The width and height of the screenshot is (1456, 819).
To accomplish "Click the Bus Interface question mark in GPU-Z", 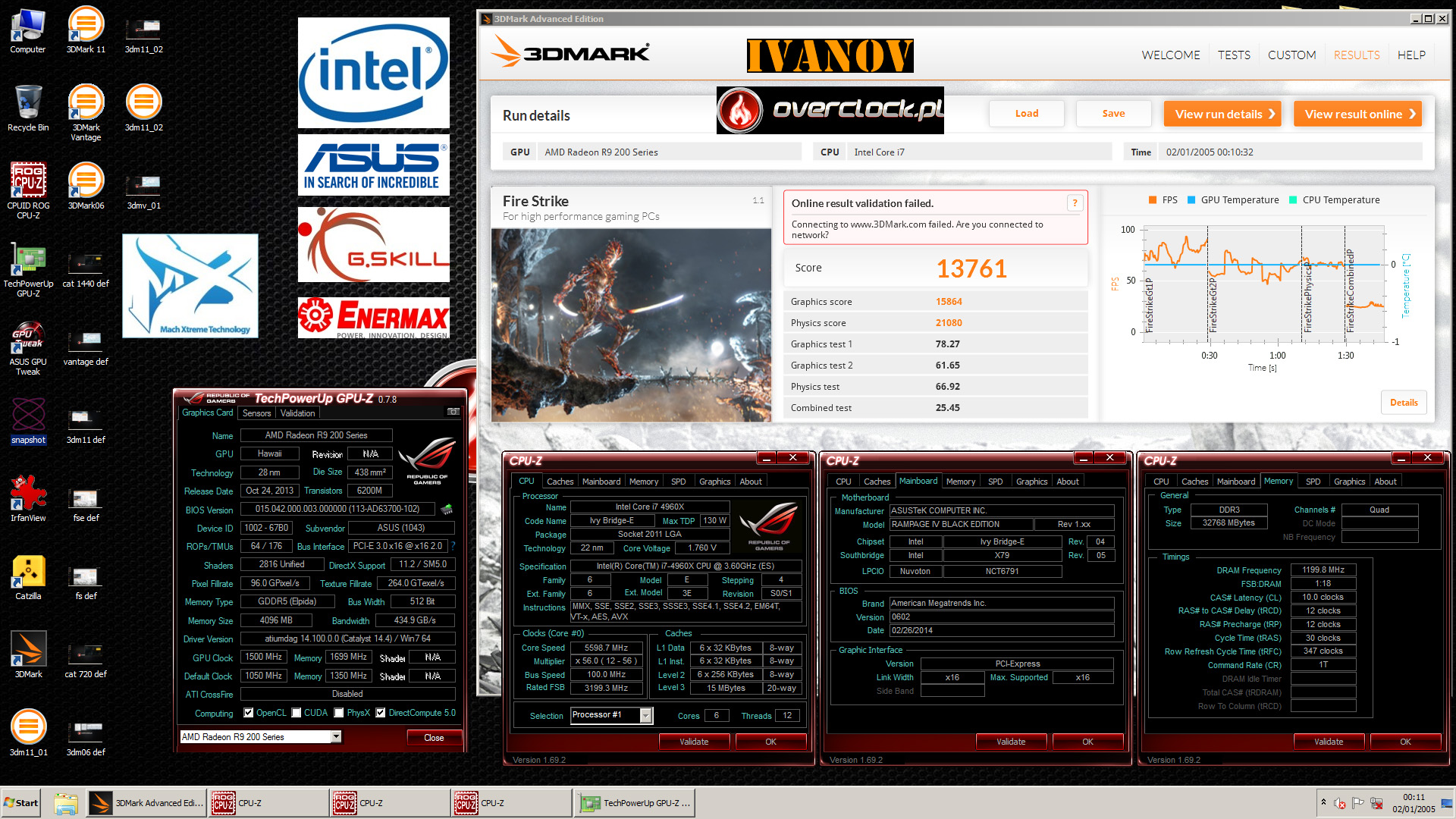I will (x=453, y=546).
